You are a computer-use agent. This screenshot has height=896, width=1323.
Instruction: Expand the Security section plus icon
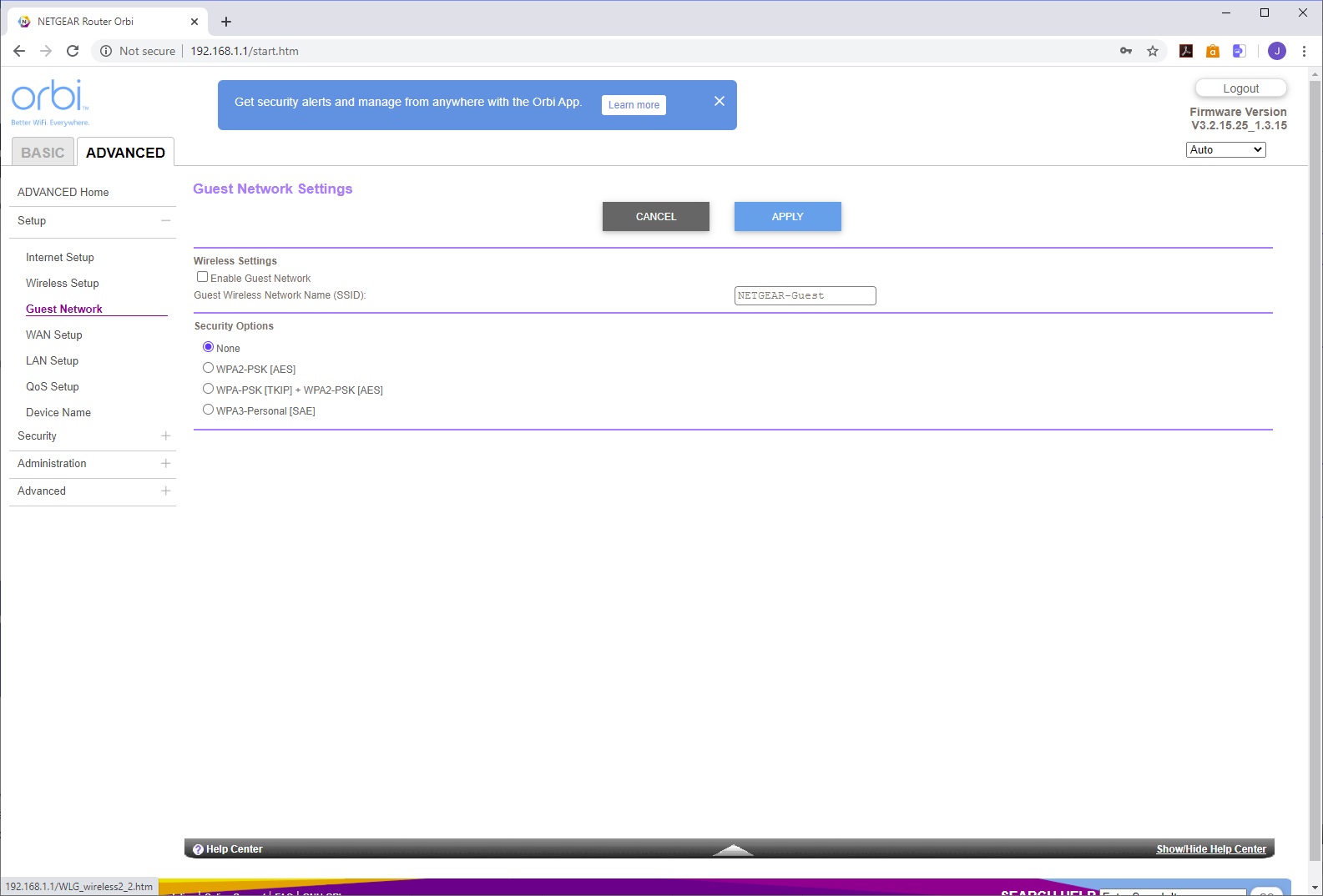click(x=166, y=435)
